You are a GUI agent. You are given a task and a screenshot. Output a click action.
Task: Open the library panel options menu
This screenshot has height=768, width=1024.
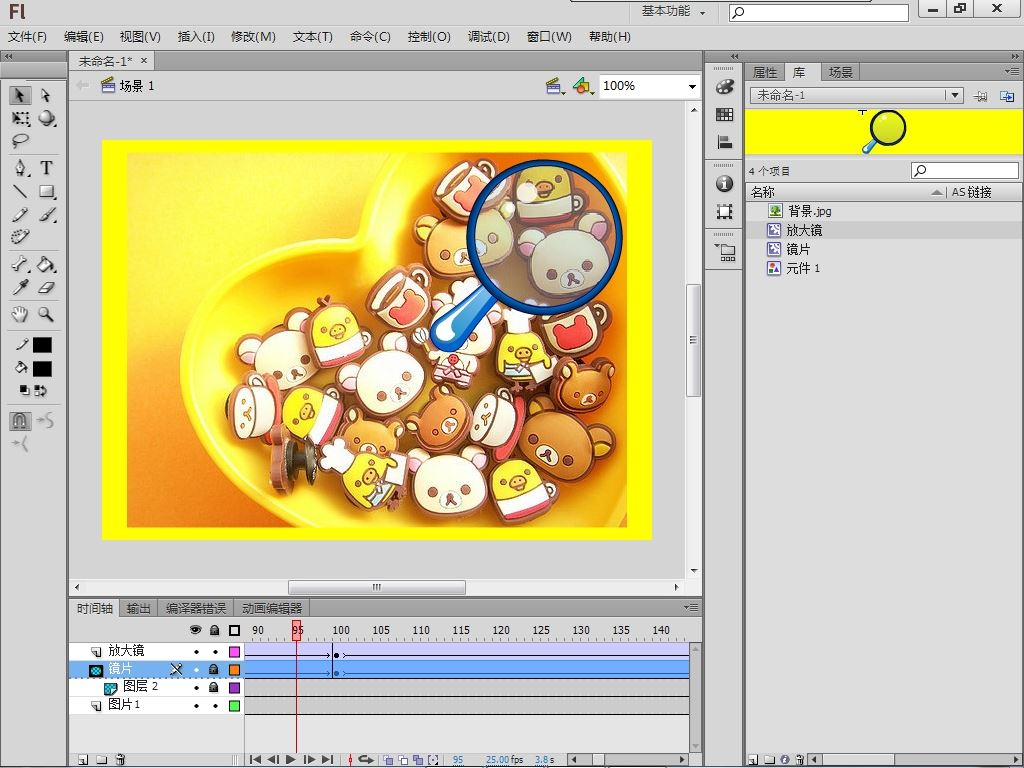[1012, 71]
